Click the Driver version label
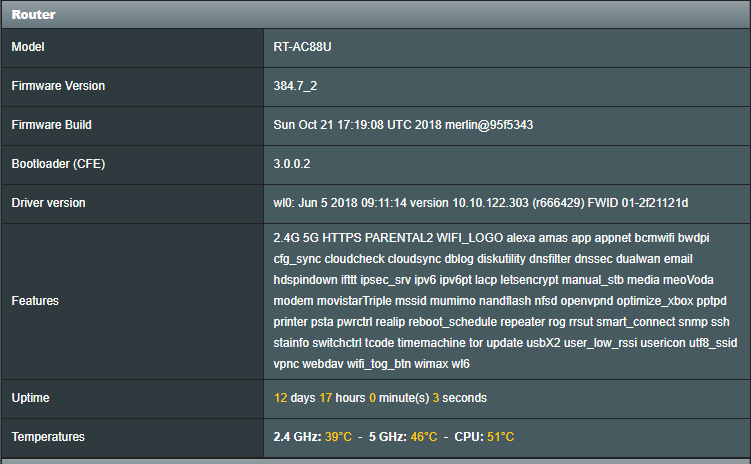 coord(48,203)
